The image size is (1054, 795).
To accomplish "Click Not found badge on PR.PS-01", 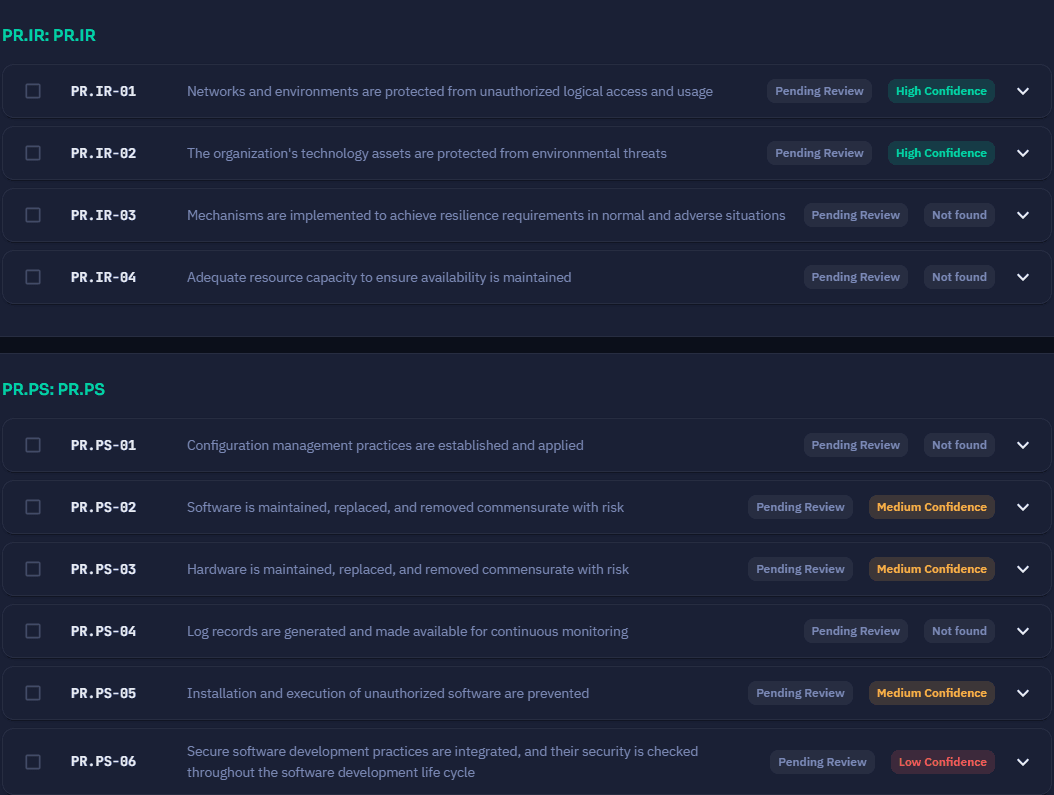I will tap(959, 445).
